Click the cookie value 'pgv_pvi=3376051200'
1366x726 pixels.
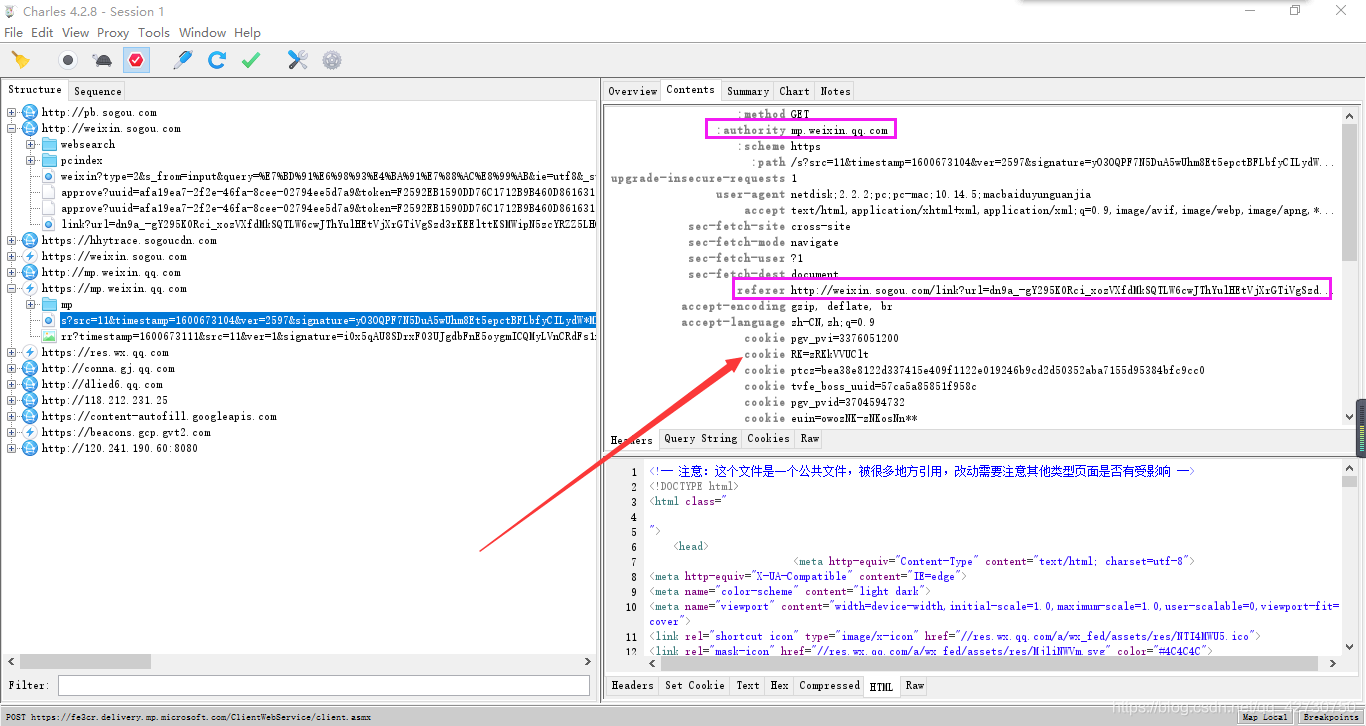(x=845, y=338)
